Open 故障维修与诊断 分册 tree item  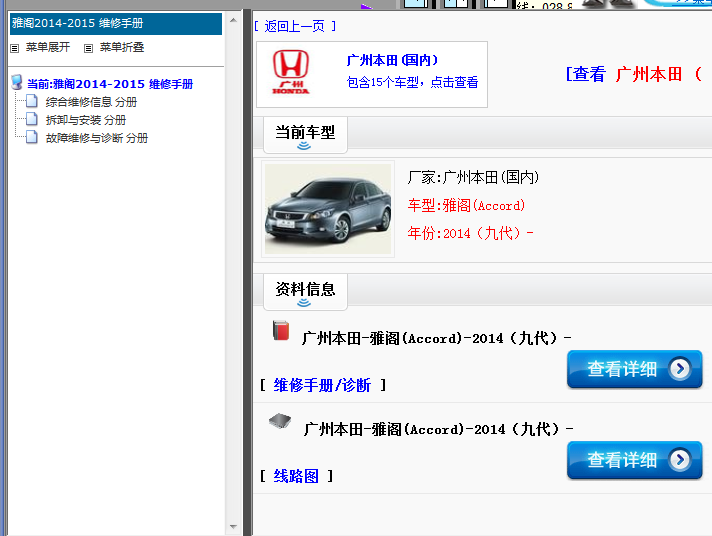coord(96,138)
